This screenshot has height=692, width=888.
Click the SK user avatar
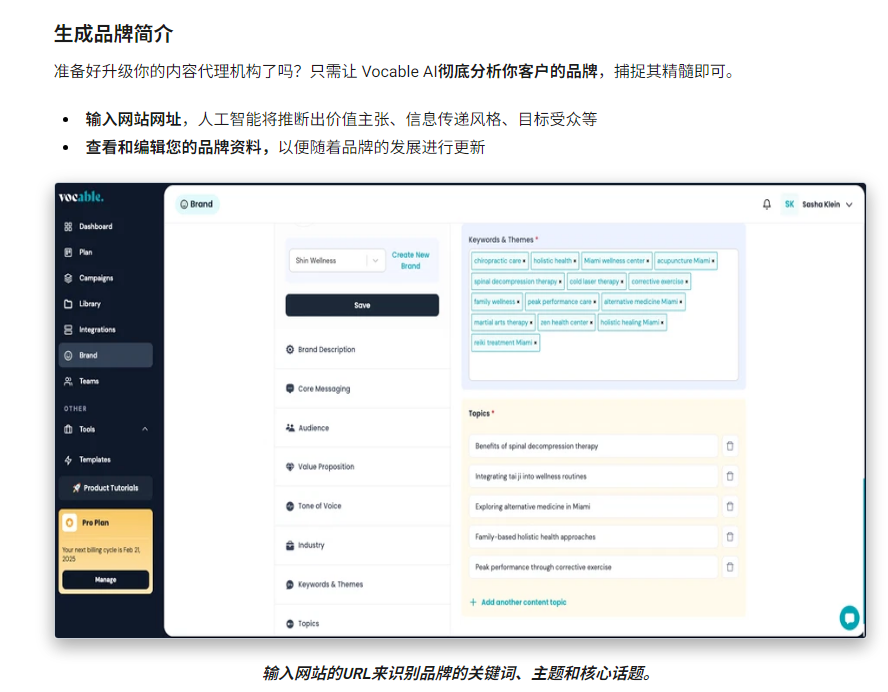point(789,204)
